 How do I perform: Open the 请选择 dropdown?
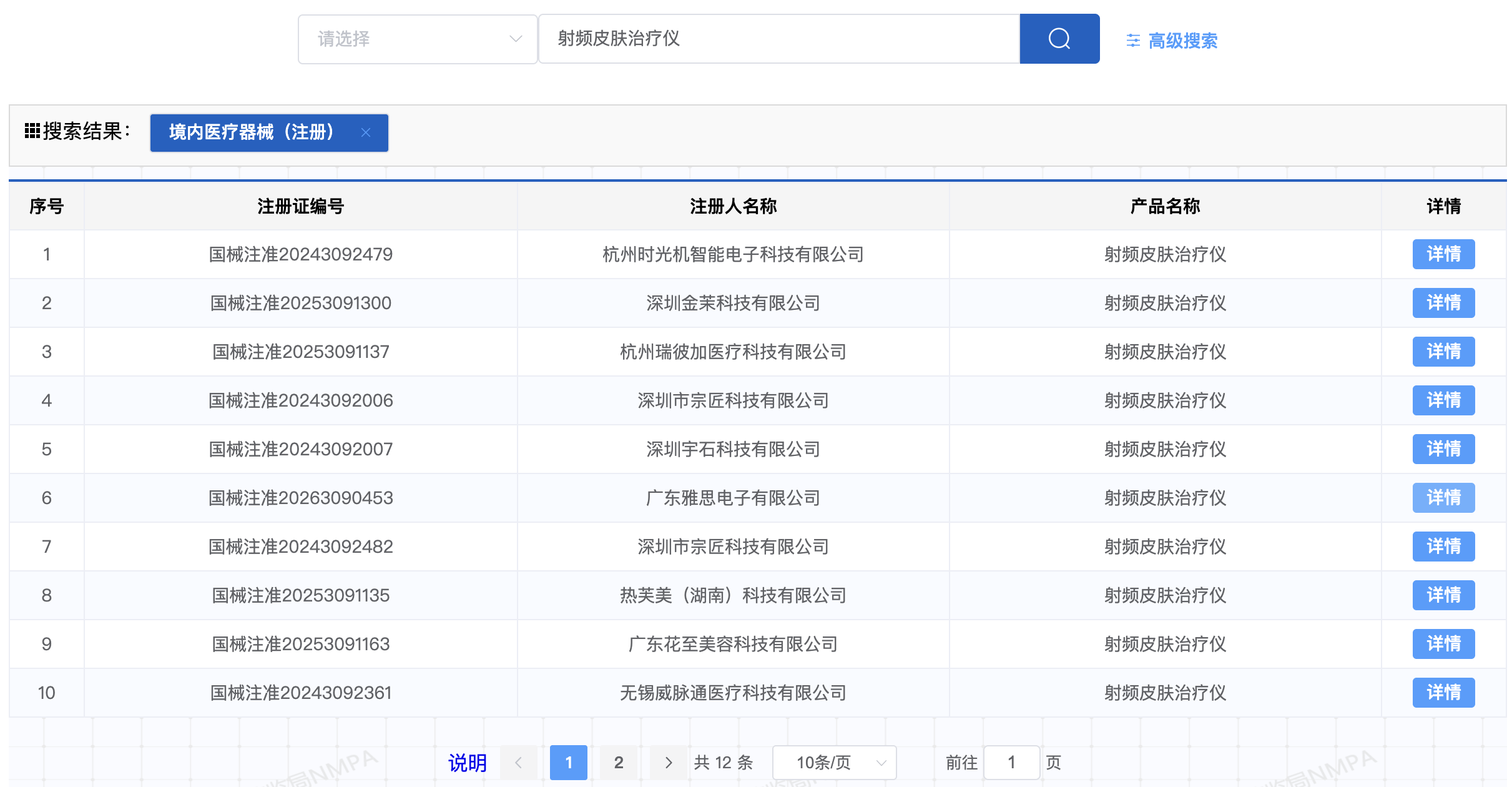pyautogui.click(x=417, y=39)
